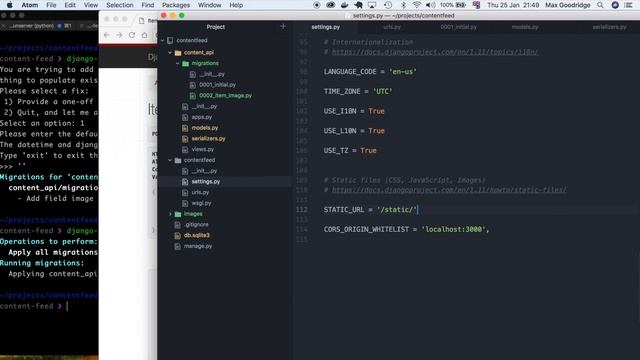
Task: Open apps.py in the tree
Action: (202, 117)
